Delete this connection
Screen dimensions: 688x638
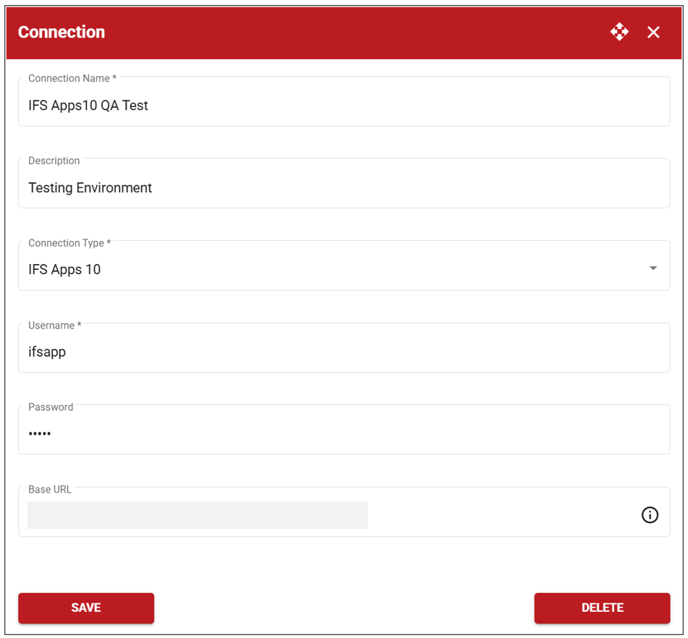602,608
